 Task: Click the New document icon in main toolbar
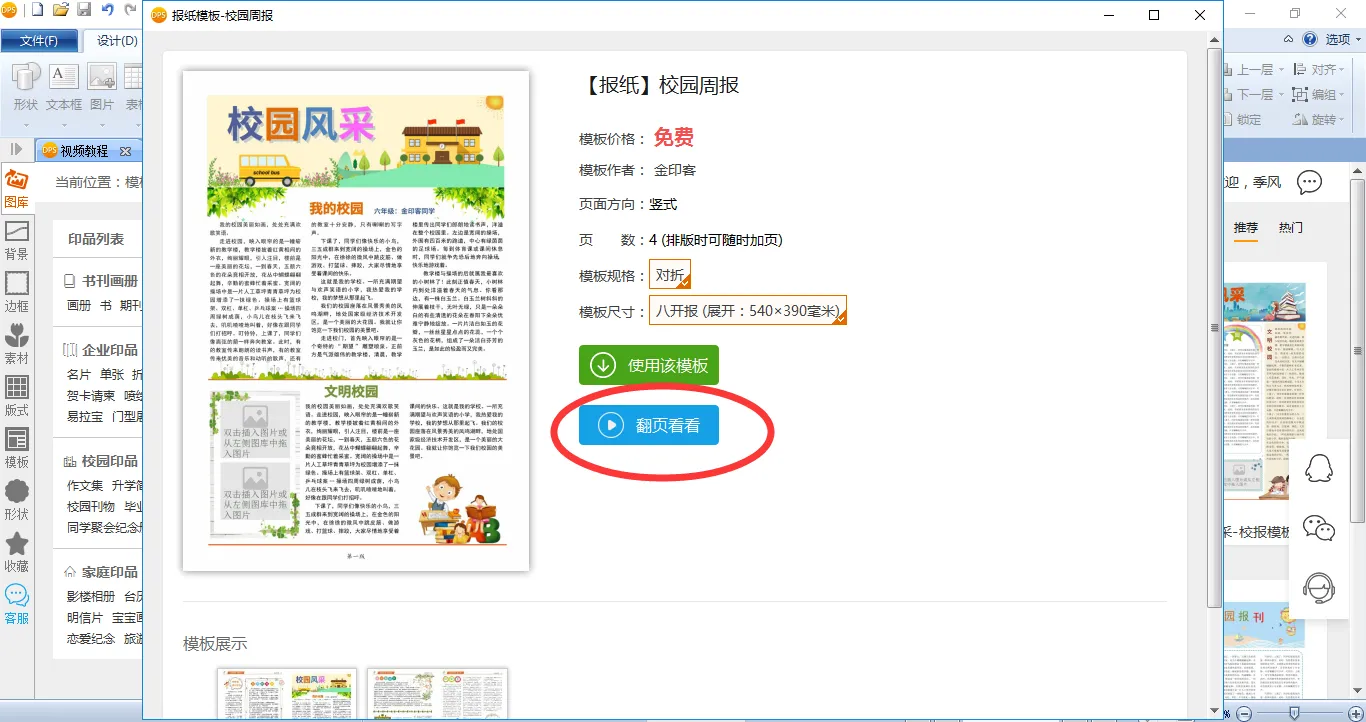point(38,11)
